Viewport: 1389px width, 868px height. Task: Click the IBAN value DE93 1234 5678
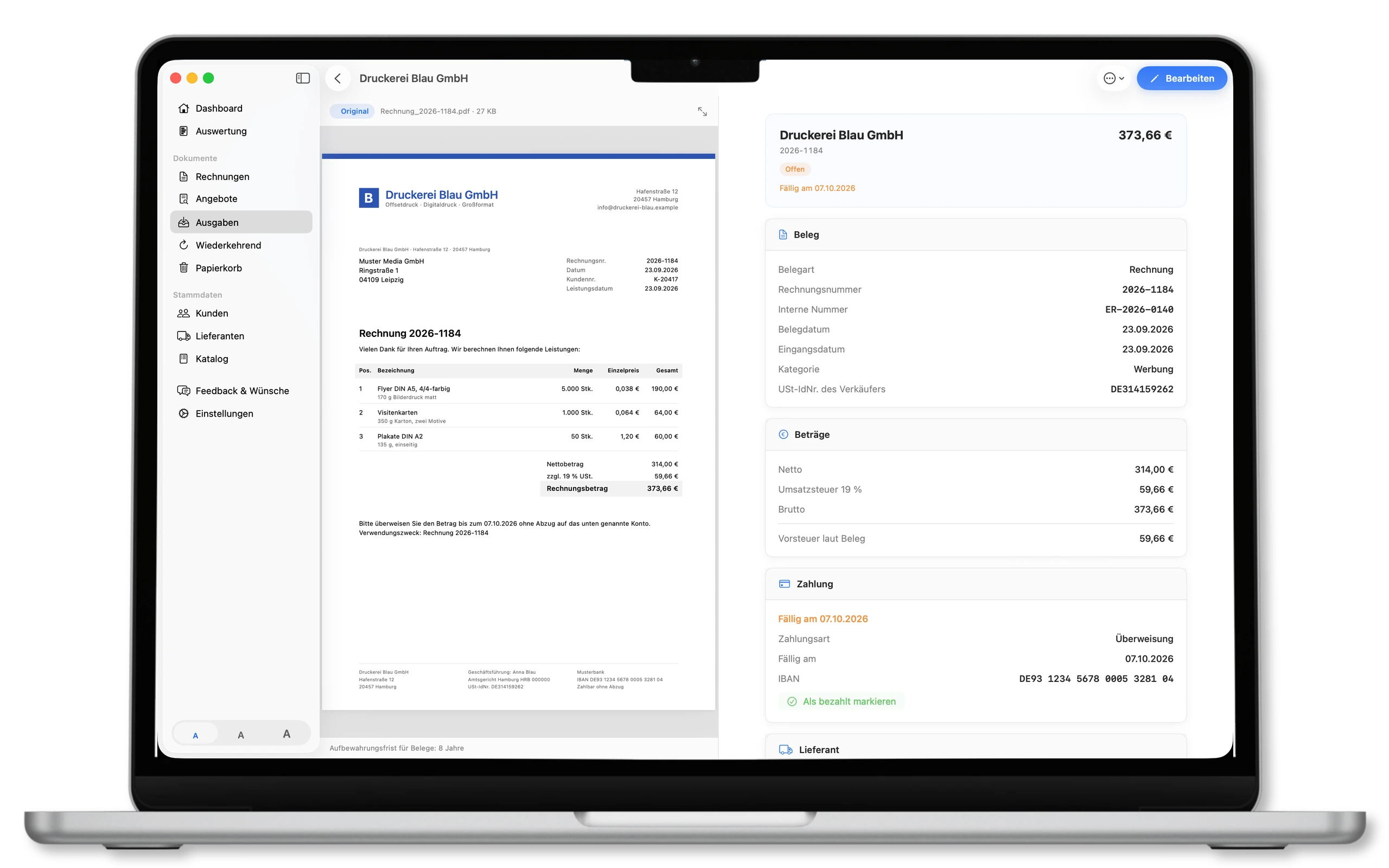tap(1095, 679)
